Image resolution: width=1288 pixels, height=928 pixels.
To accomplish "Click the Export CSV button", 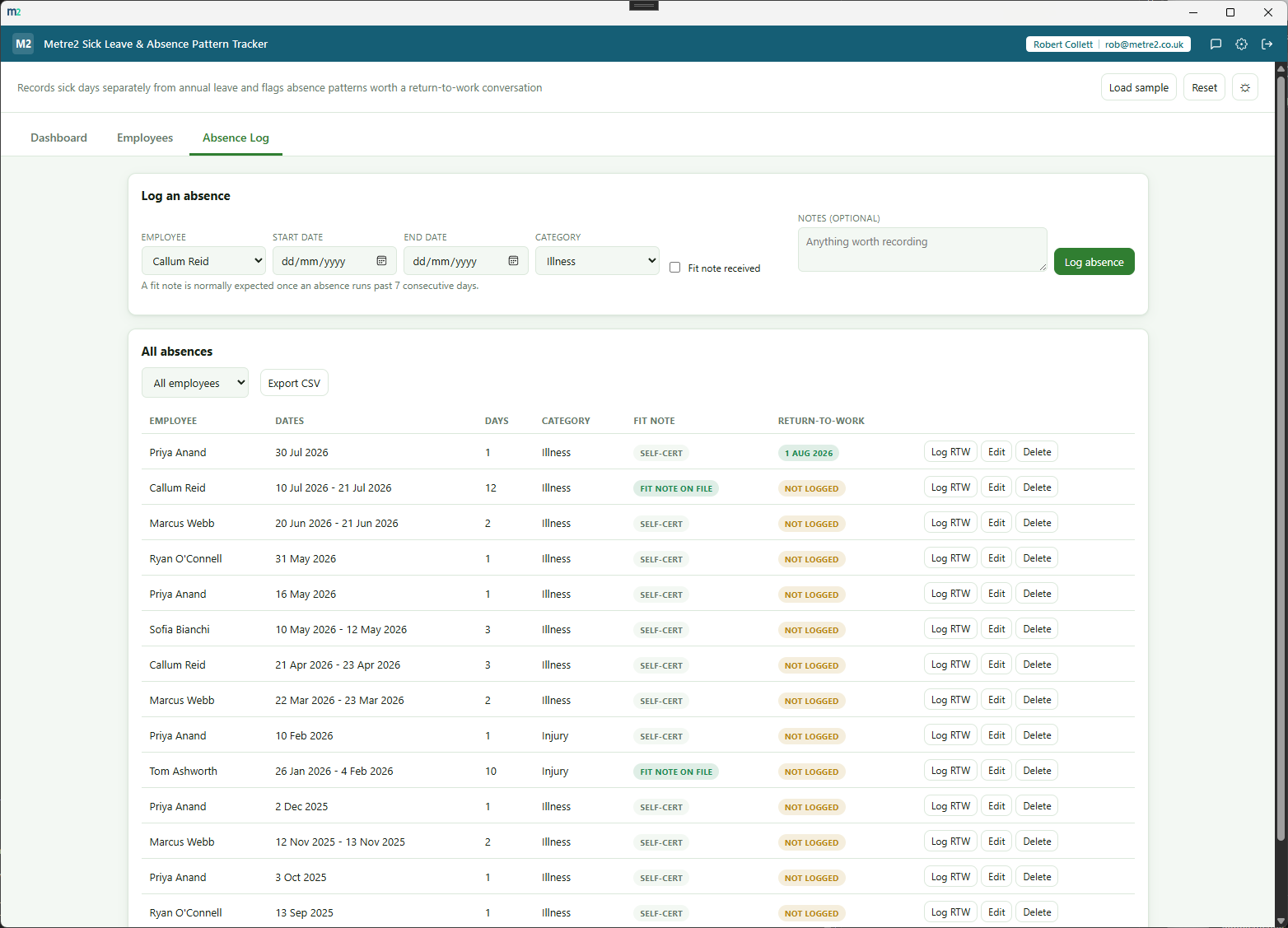I will (x=294, y=383).
